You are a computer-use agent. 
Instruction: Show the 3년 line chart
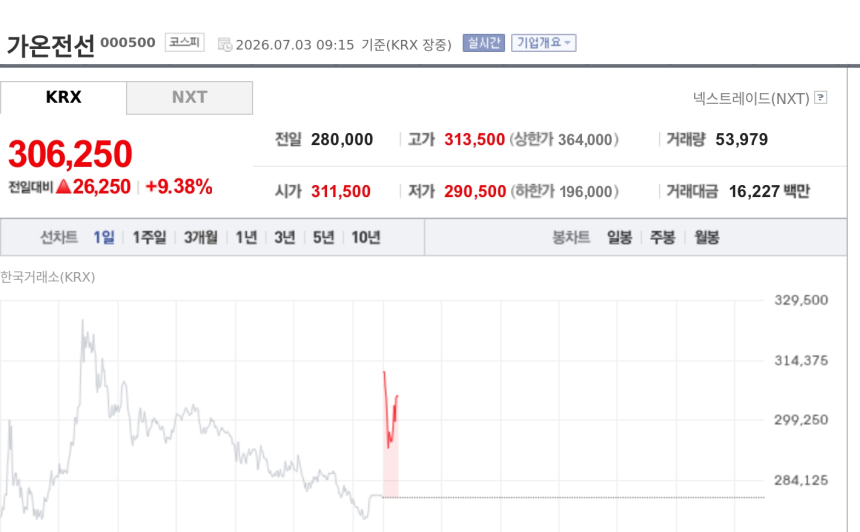(285, 237)
